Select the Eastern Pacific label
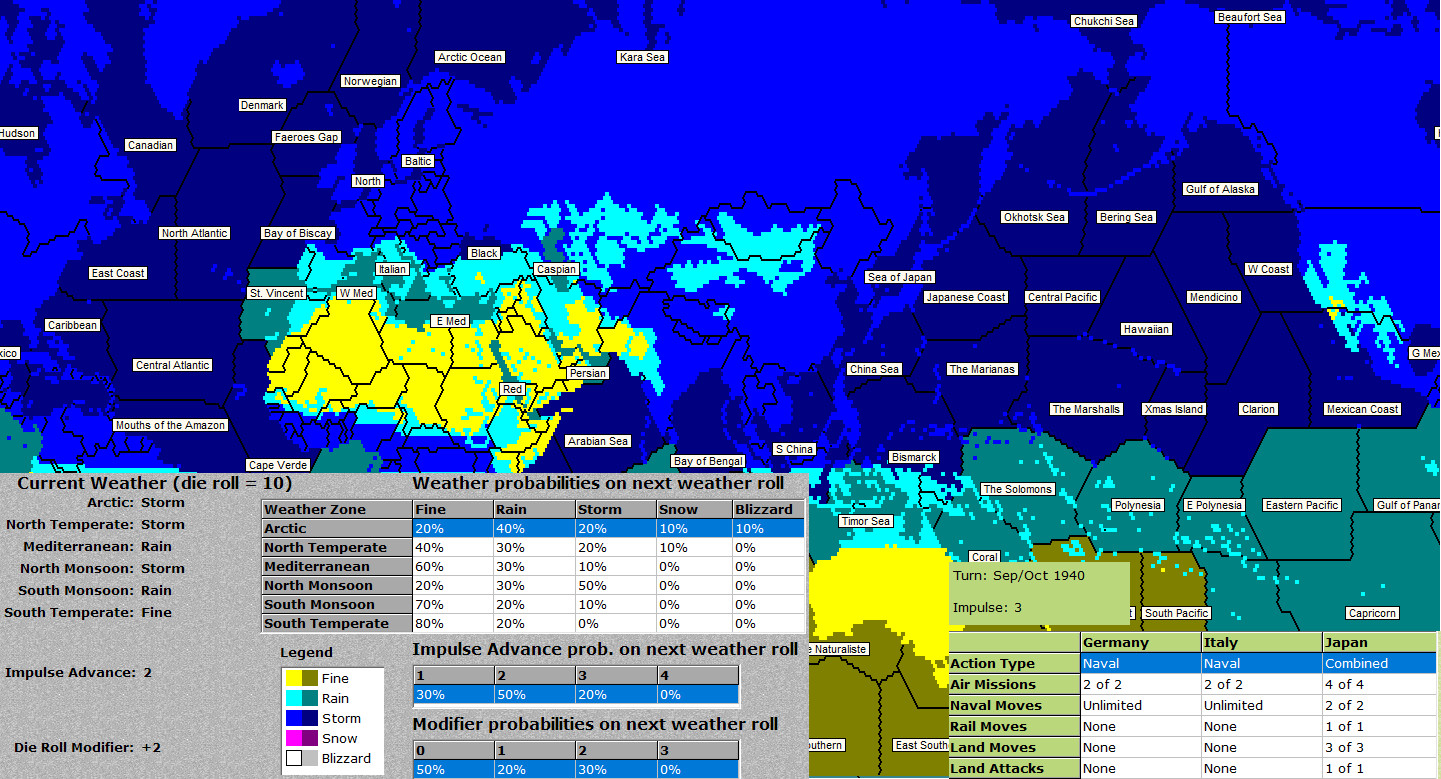The width and height of the screenshot is (1441, 779). pyautogui.click(x=1301, y=505)
